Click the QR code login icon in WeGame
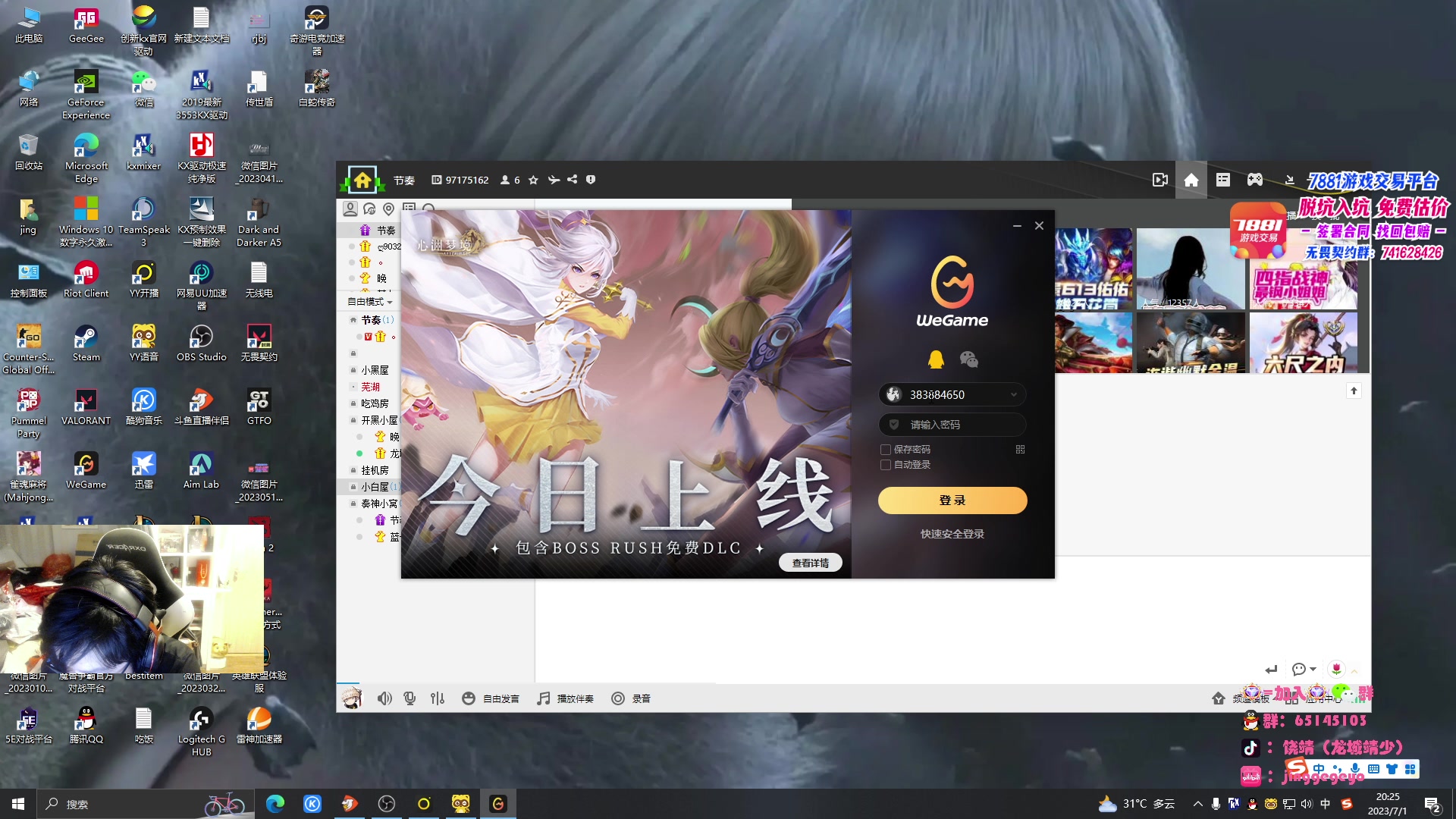This screenshot has width=1456, height=819. click(x=1020, y=450)
